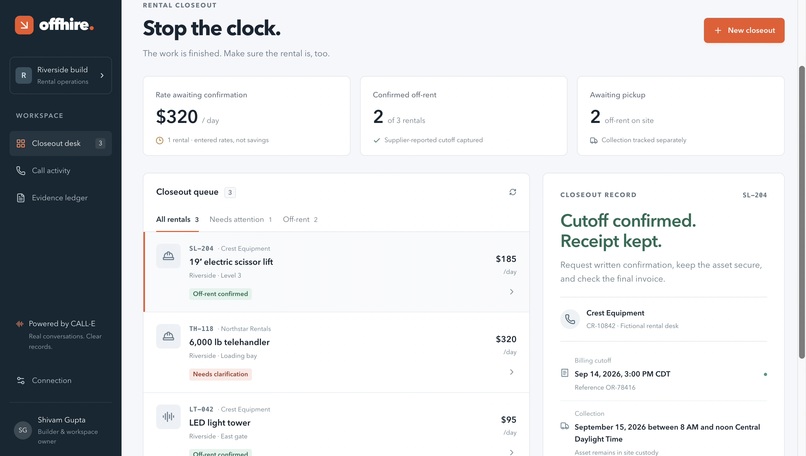The height and width of the screenshot is (456, 806).
Task: Click Reference OR-78416 text
Action: tap(605, 388)
